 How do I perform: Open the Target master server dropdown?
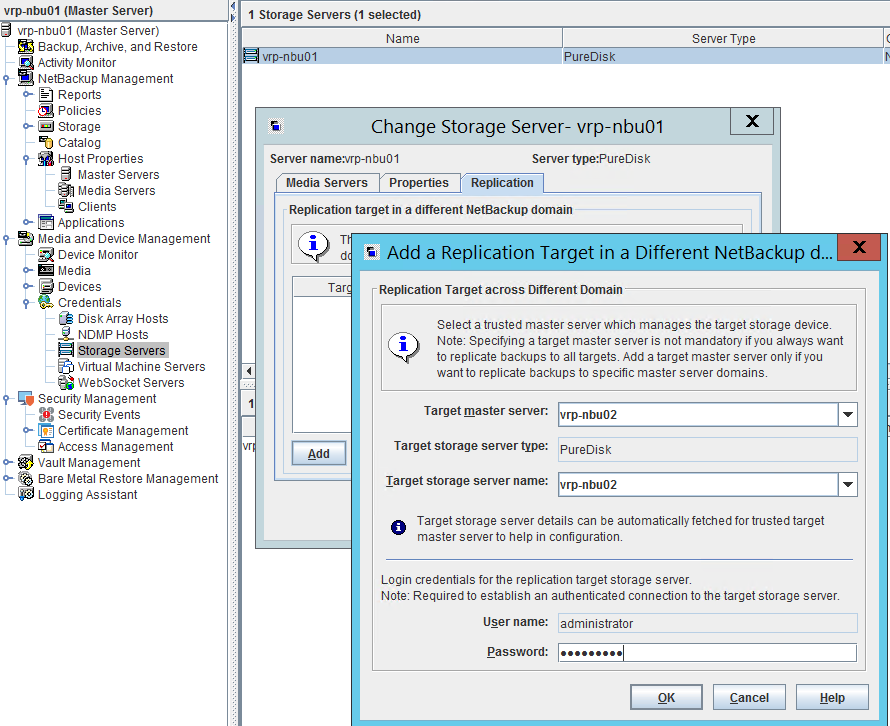coord(847,414)
